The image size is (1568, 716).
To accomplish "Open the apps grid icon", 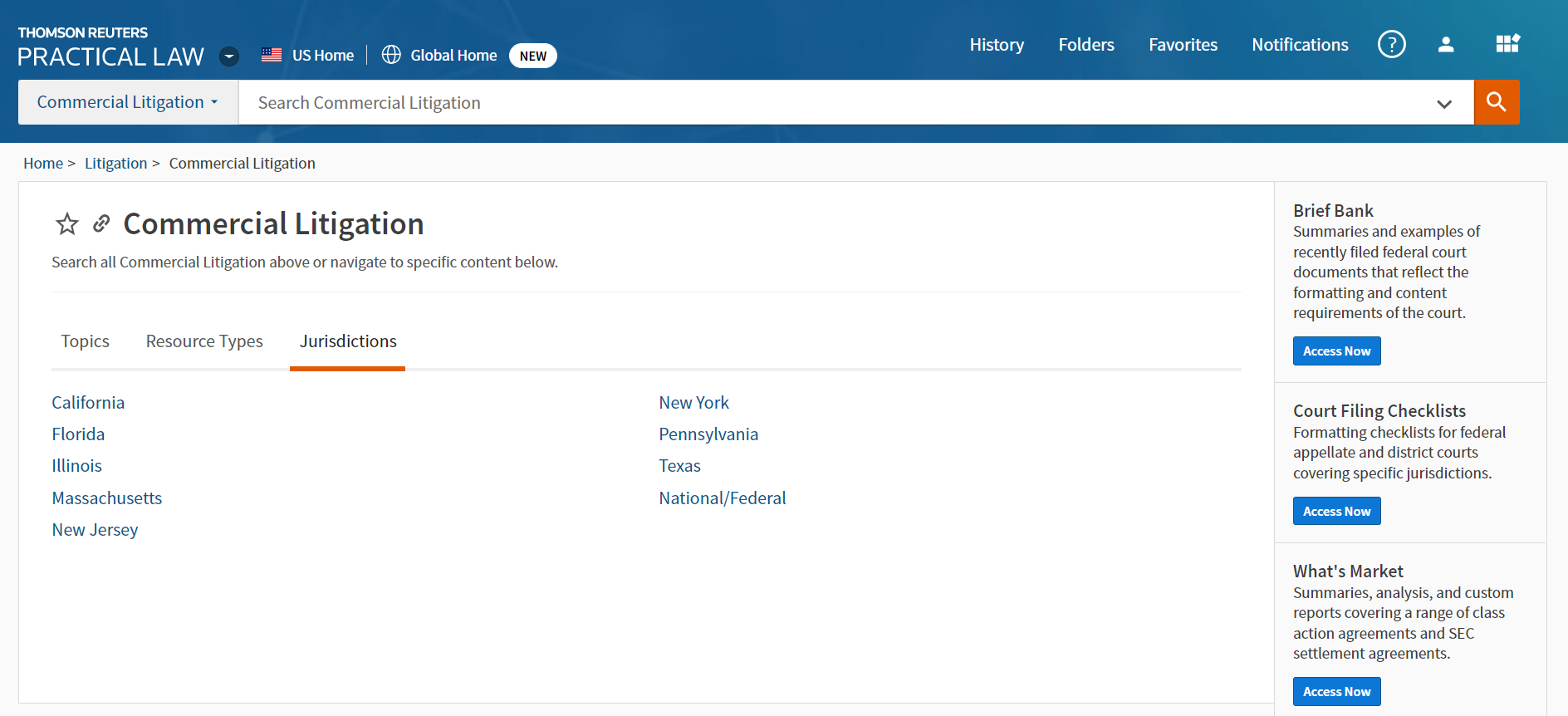I will pos(1507,44).
